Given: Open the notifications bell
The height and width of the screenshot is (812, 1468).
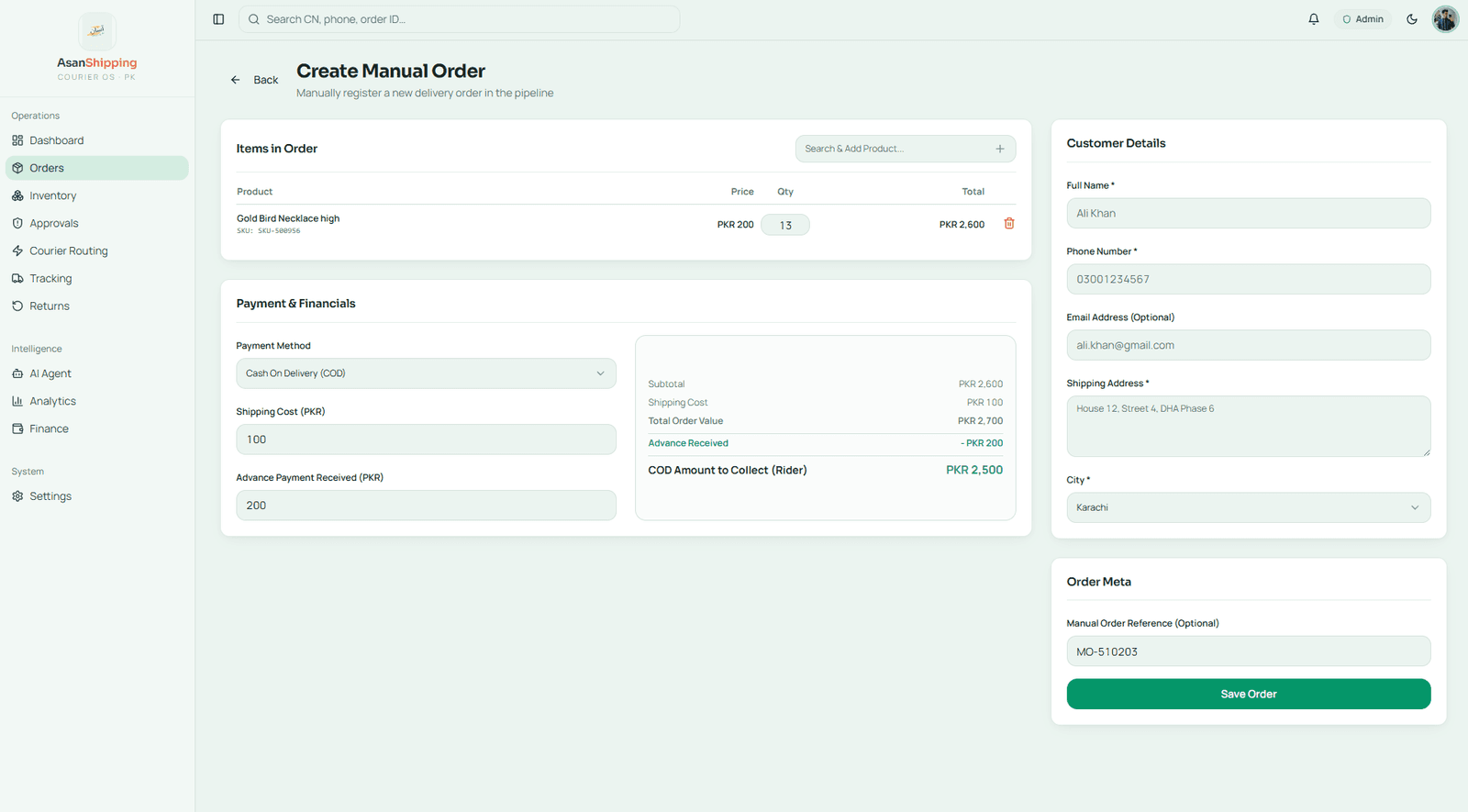Looking at the screenshot, I should 1314,19.
